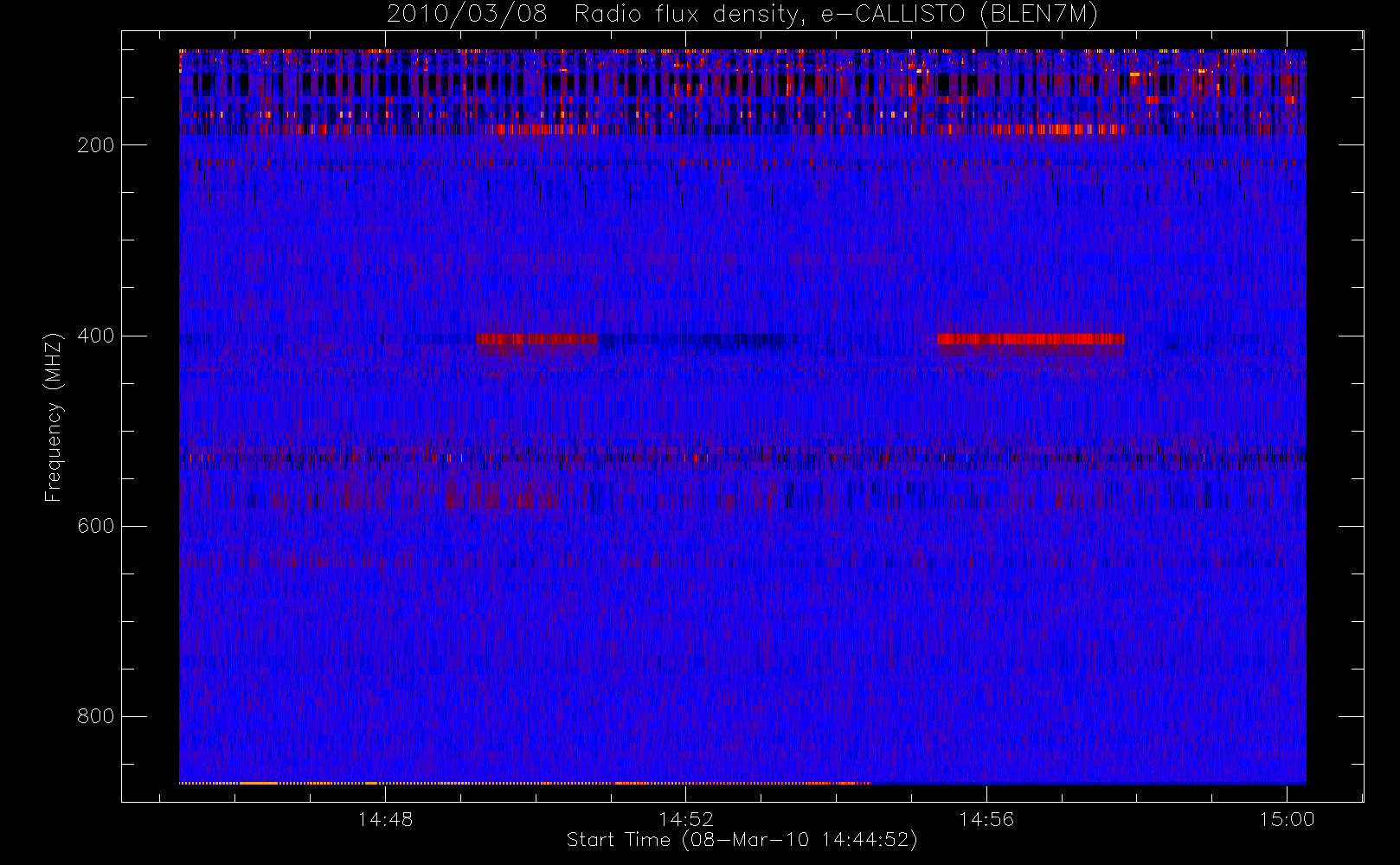Click the 15:00 time tick label
The width and height of the screenshot is (1400, 865).
1287,819
